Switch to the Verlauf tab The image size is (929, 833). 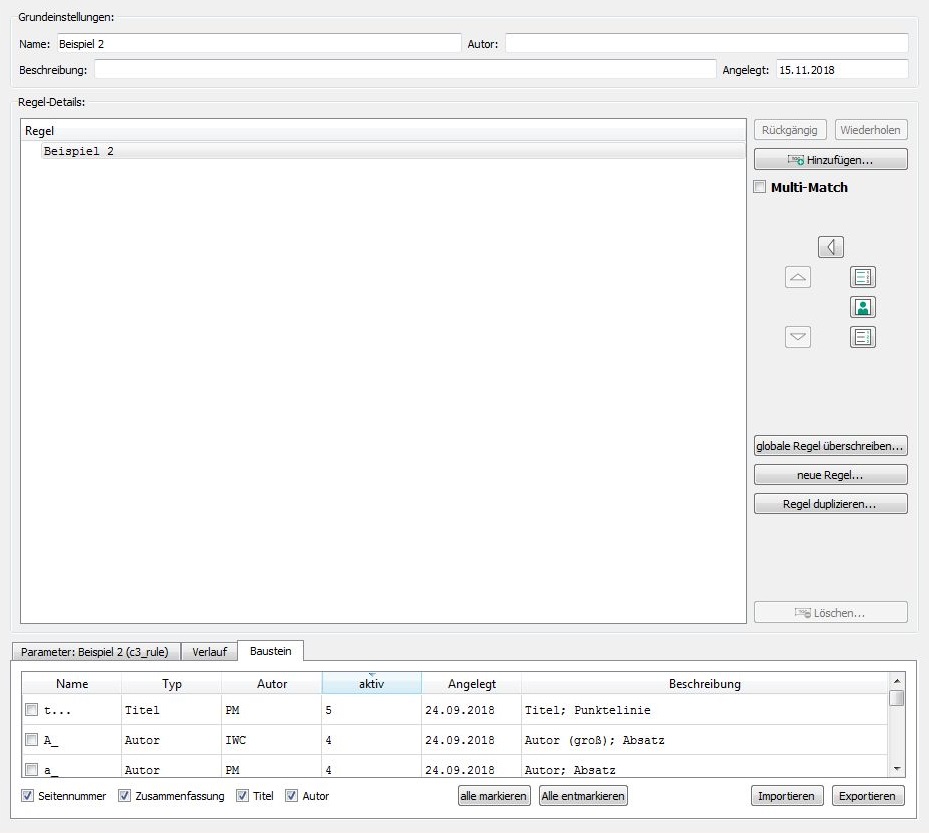[209, 652]
